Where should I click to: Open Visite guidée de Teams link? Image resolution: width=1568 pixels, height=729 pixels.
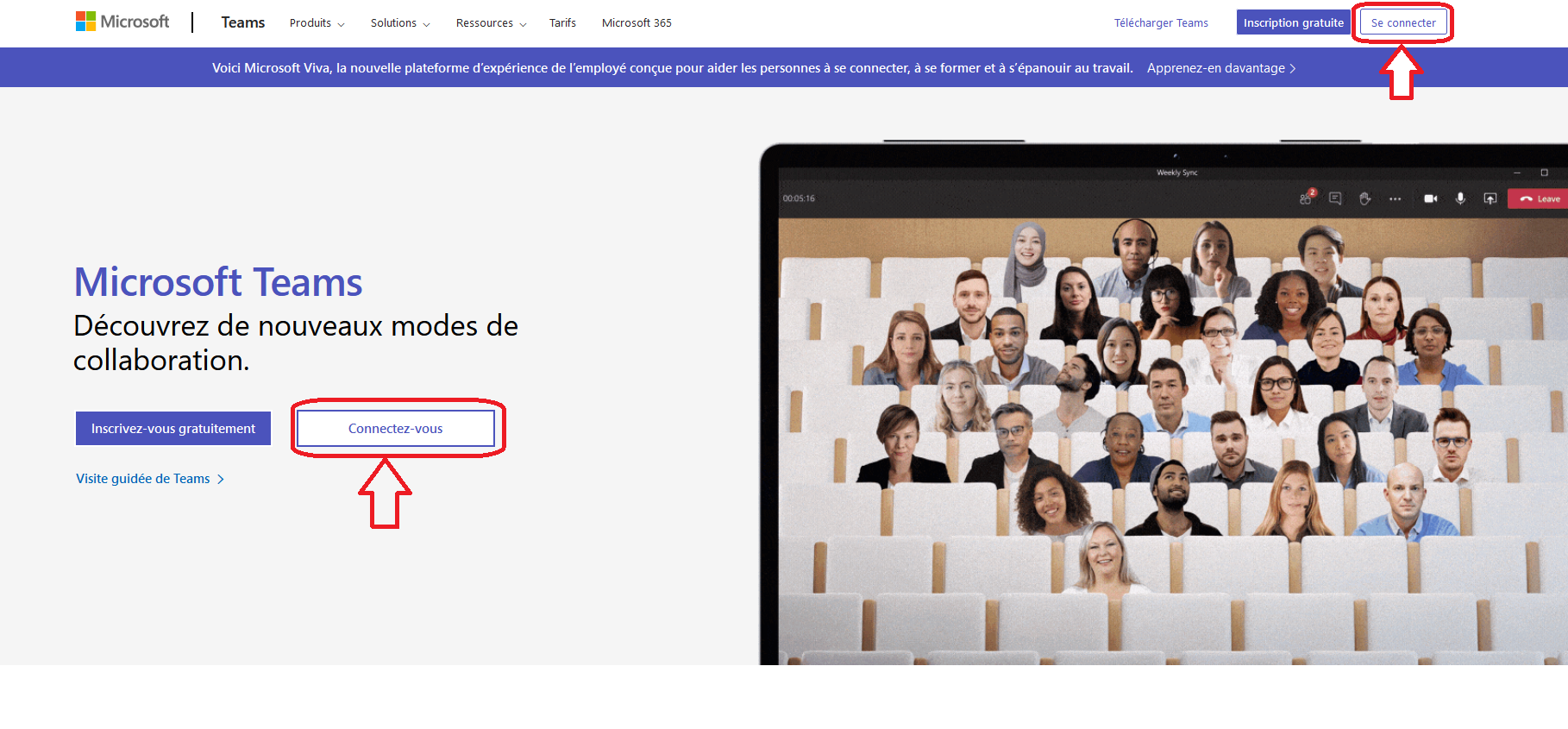(150, 479)
